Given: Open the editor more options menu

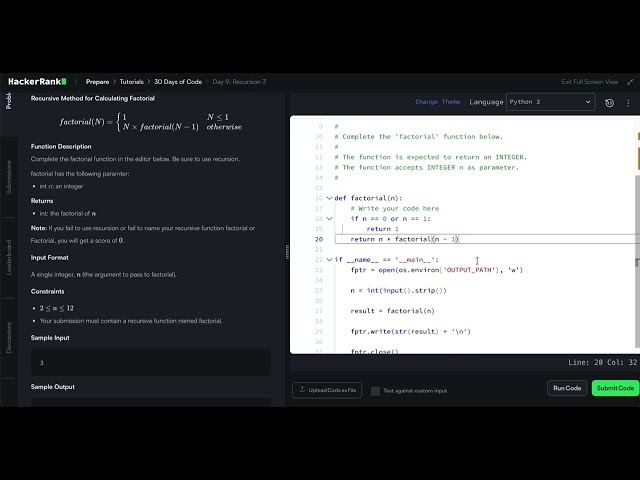Looking at the screenshot, I should (628, 103).
